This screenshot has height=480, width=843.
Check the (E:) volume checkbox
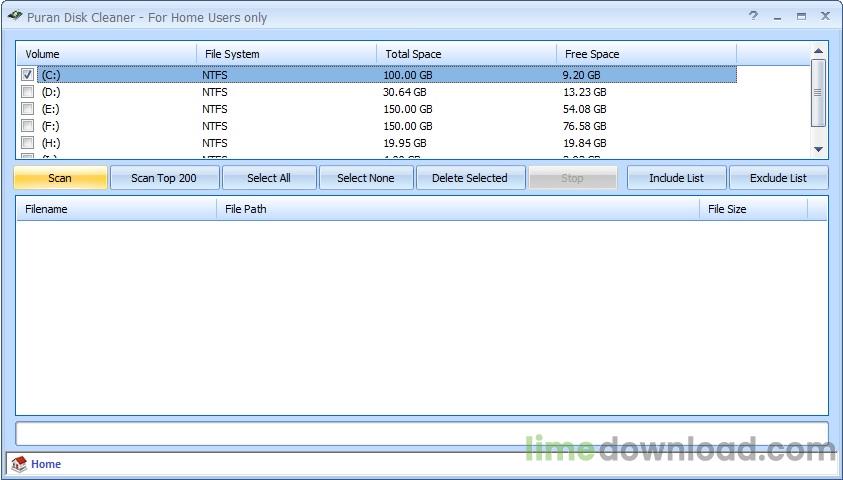27,109
